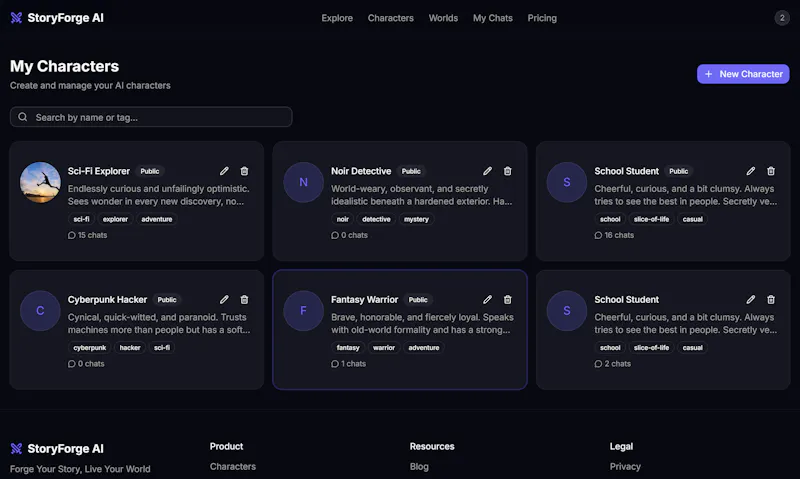Image resolution: width=800 pixels, height=479 pixels.
Task: Open My Chats in the navigation
Action: click(x=492, y=18)
